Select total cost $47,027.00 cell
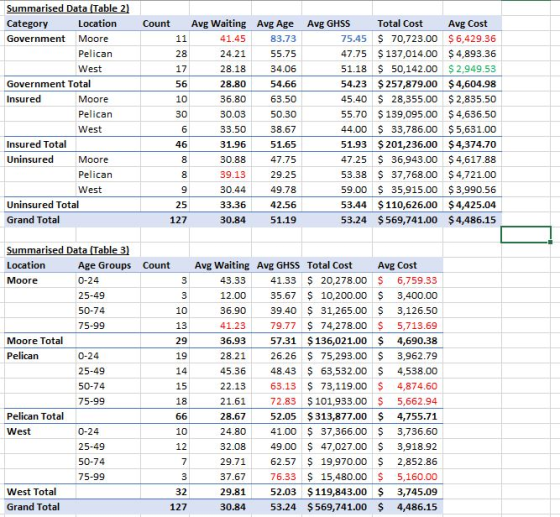The height and width of the screenshot is (517, 560). pos(337,446)
